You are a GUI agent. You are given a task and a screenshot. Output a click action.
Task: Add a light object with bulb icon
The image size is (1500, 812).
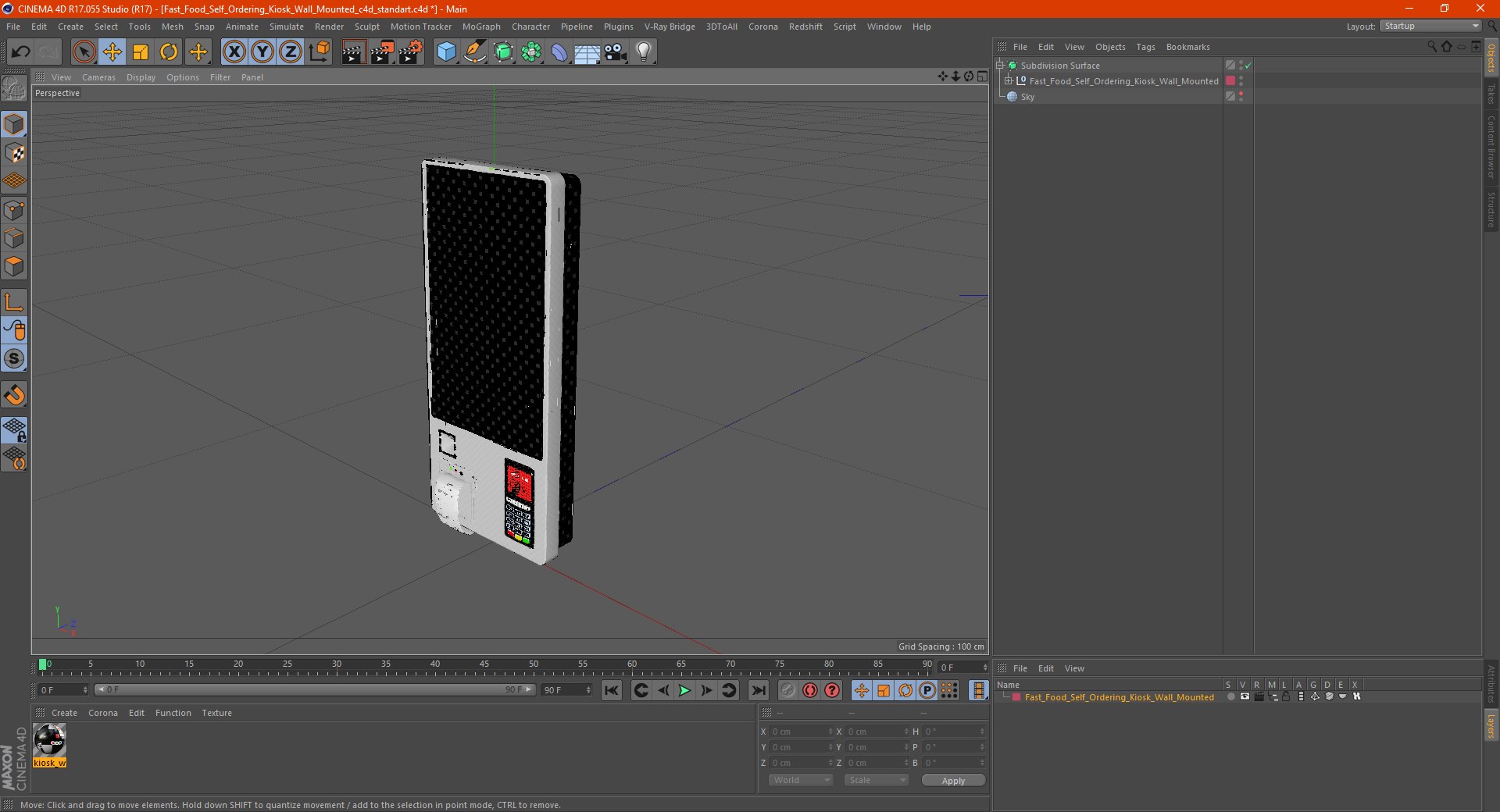click(644, 52)
